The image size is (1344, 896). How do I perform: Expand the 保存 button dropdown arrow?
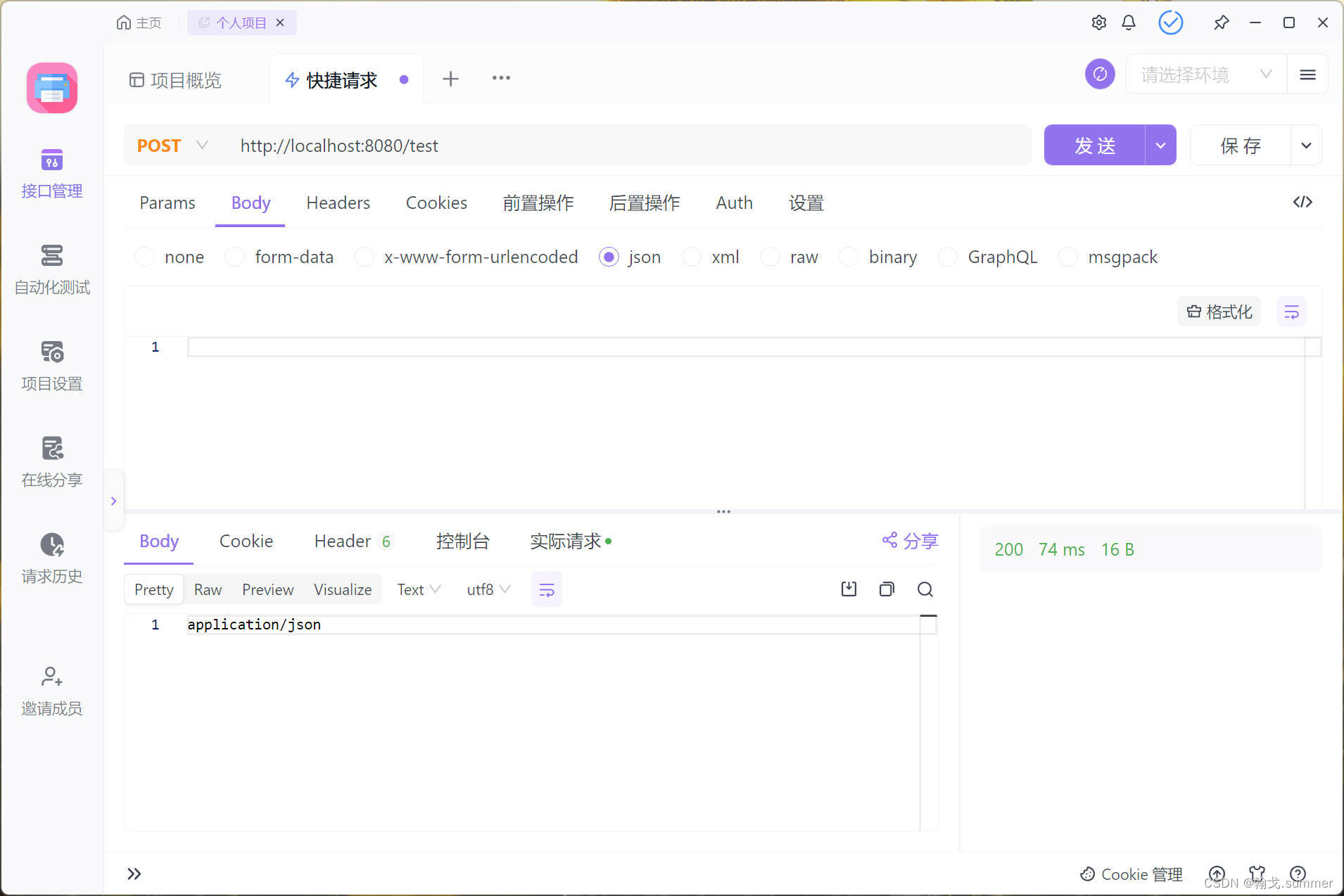(x=1307, y=145)
